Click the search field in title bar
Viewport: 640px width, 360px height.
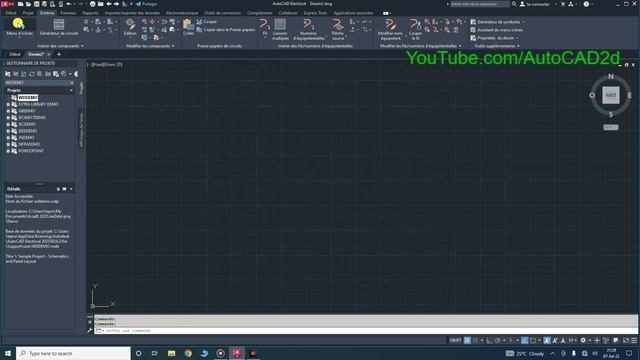pyautogui.click(x=480, y=4)
